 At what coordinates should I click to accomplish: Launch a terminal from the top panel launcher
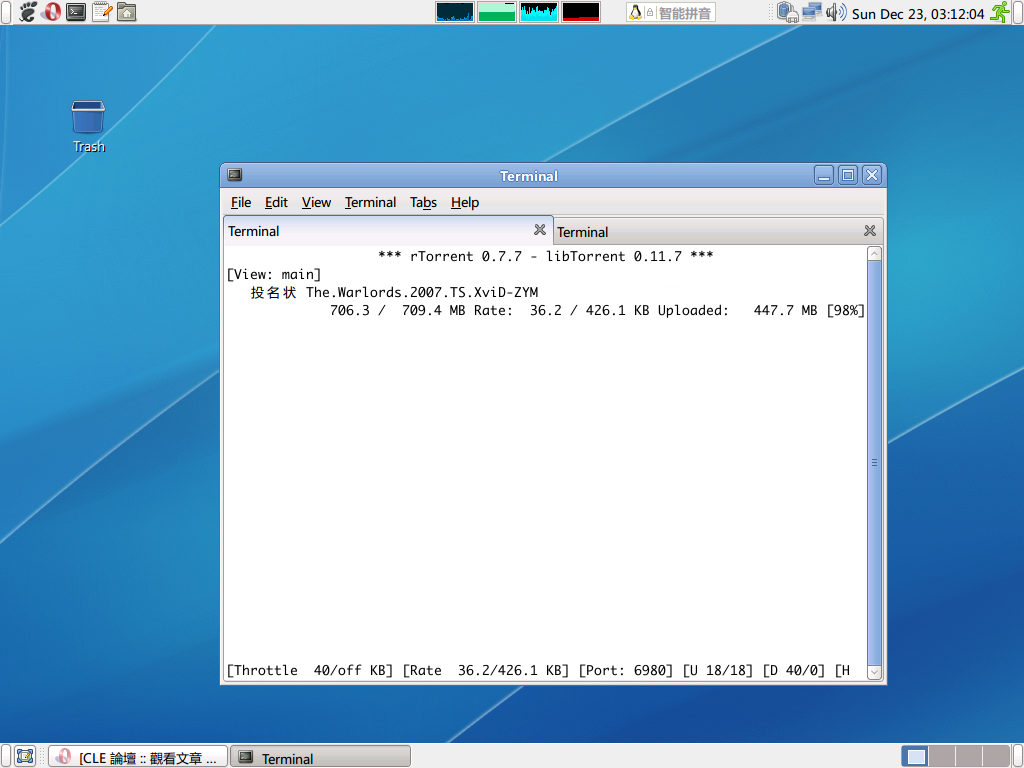point(76,12)
